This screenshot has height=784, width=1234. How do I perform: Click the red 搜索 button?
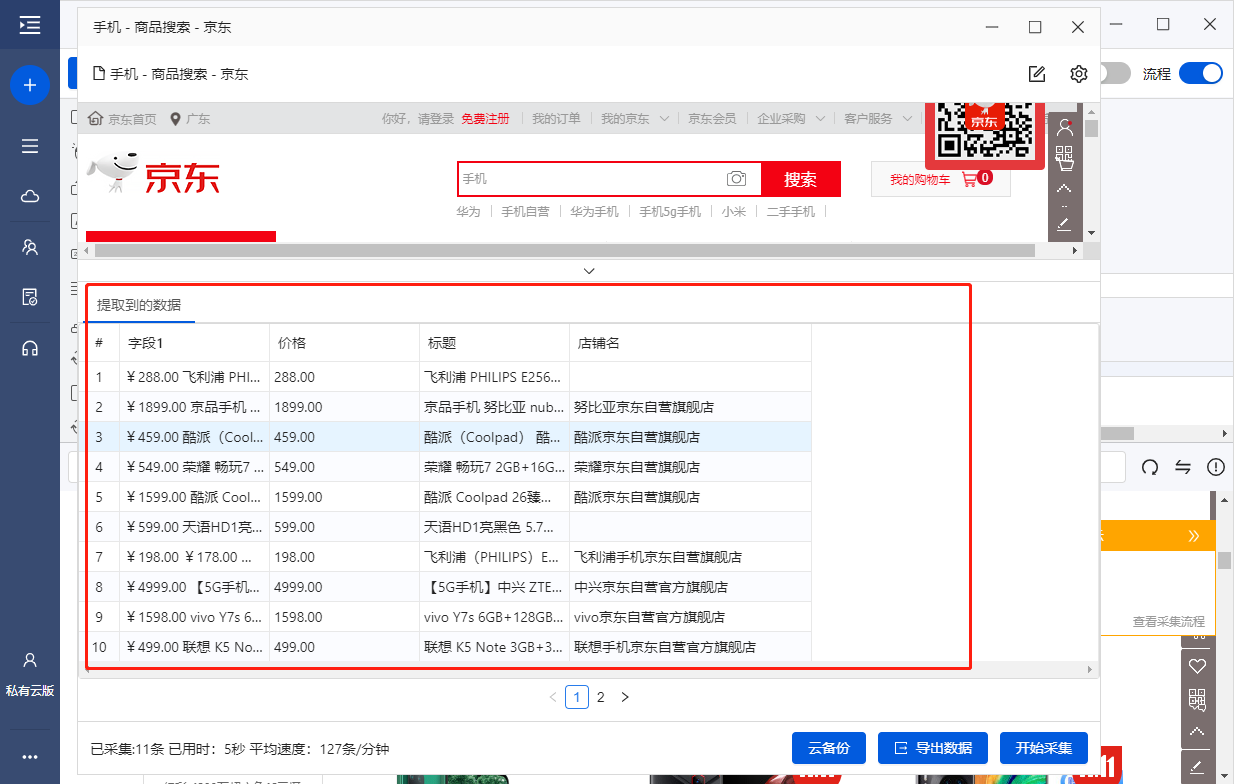pyautogui.click(x=800, y=179)
